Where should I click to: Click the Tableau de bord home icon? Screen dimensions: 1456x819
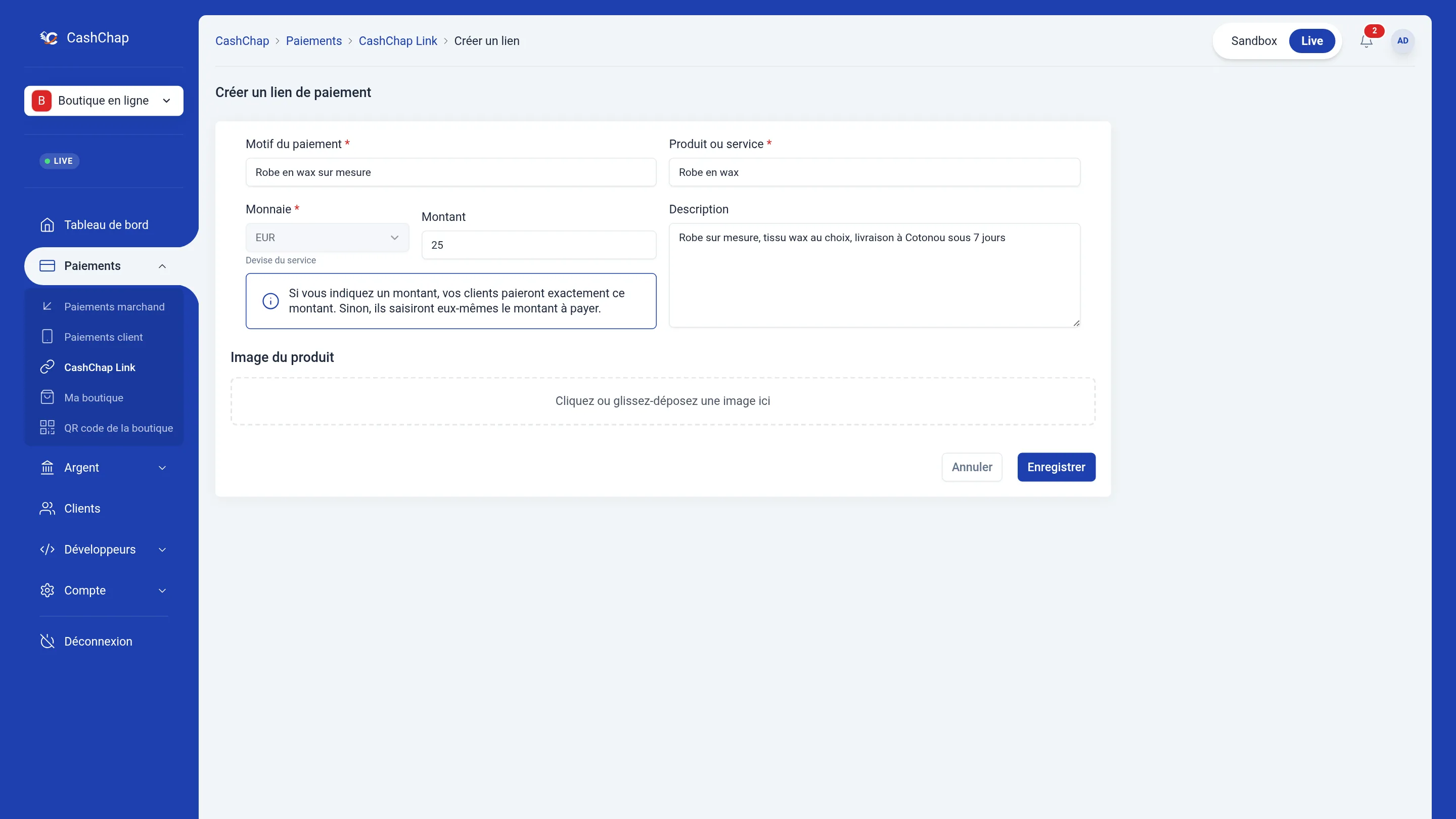(48, 225)
